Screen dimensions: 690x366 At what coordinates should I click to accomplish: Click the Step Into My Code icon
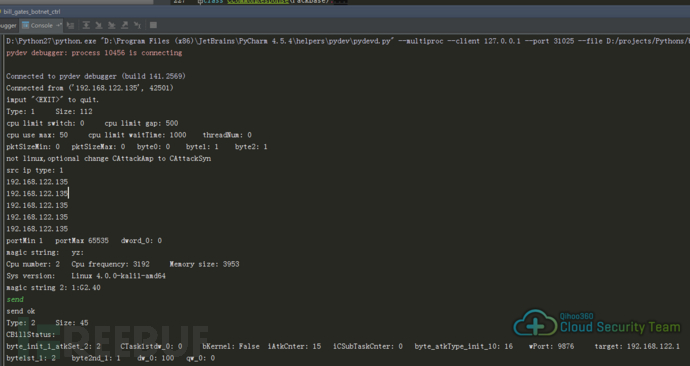(112, 25)
